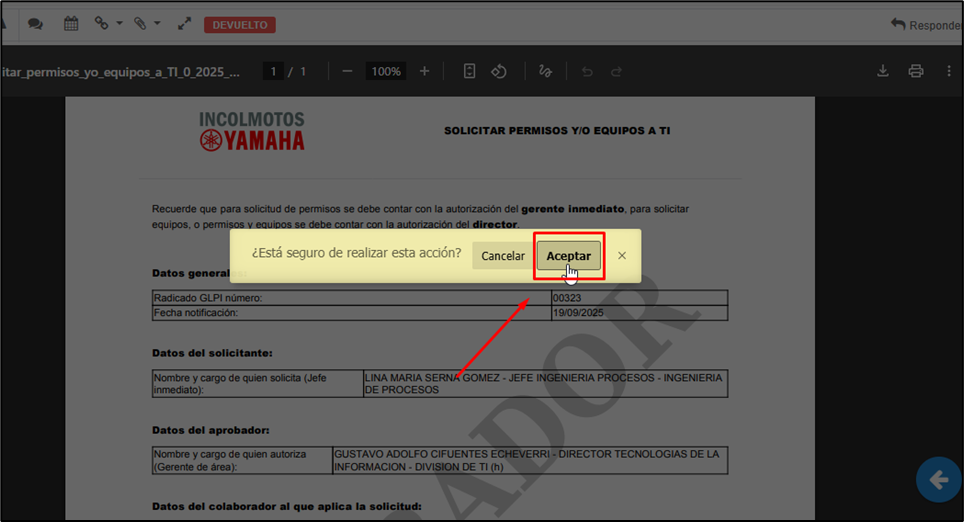Click the PDF page number field
Screen dimensions: 964x522
tap(273, 71)
